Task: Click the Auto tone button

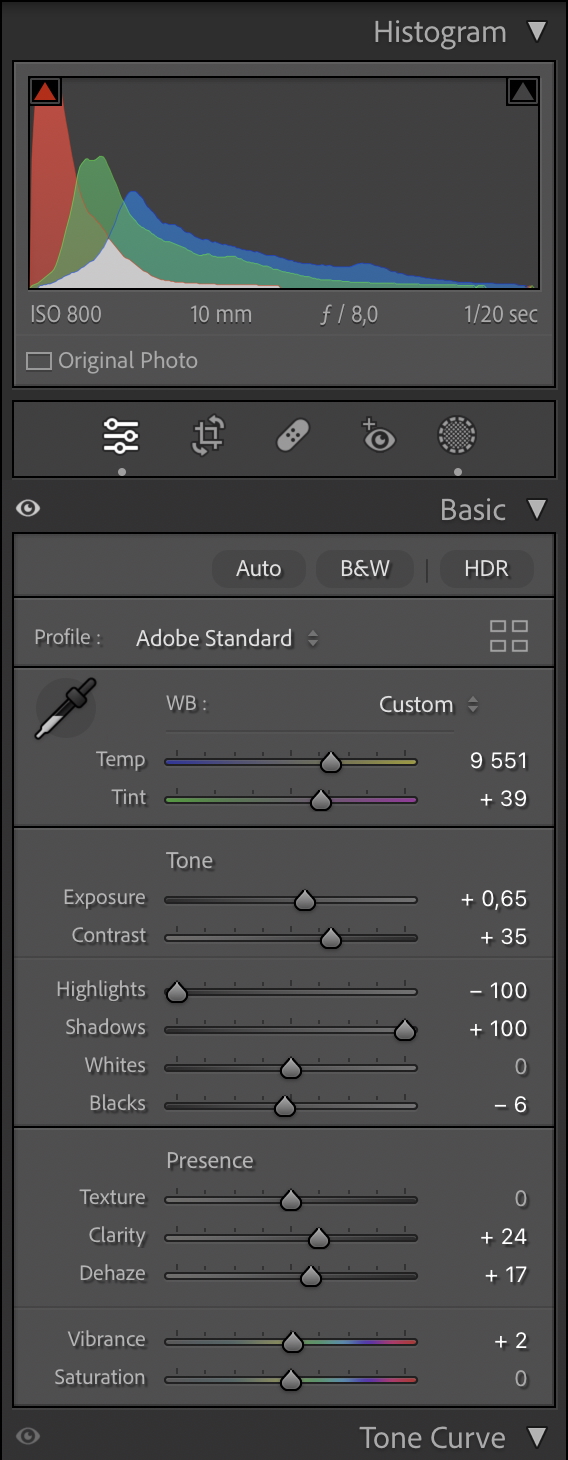Action: [259, 569]
